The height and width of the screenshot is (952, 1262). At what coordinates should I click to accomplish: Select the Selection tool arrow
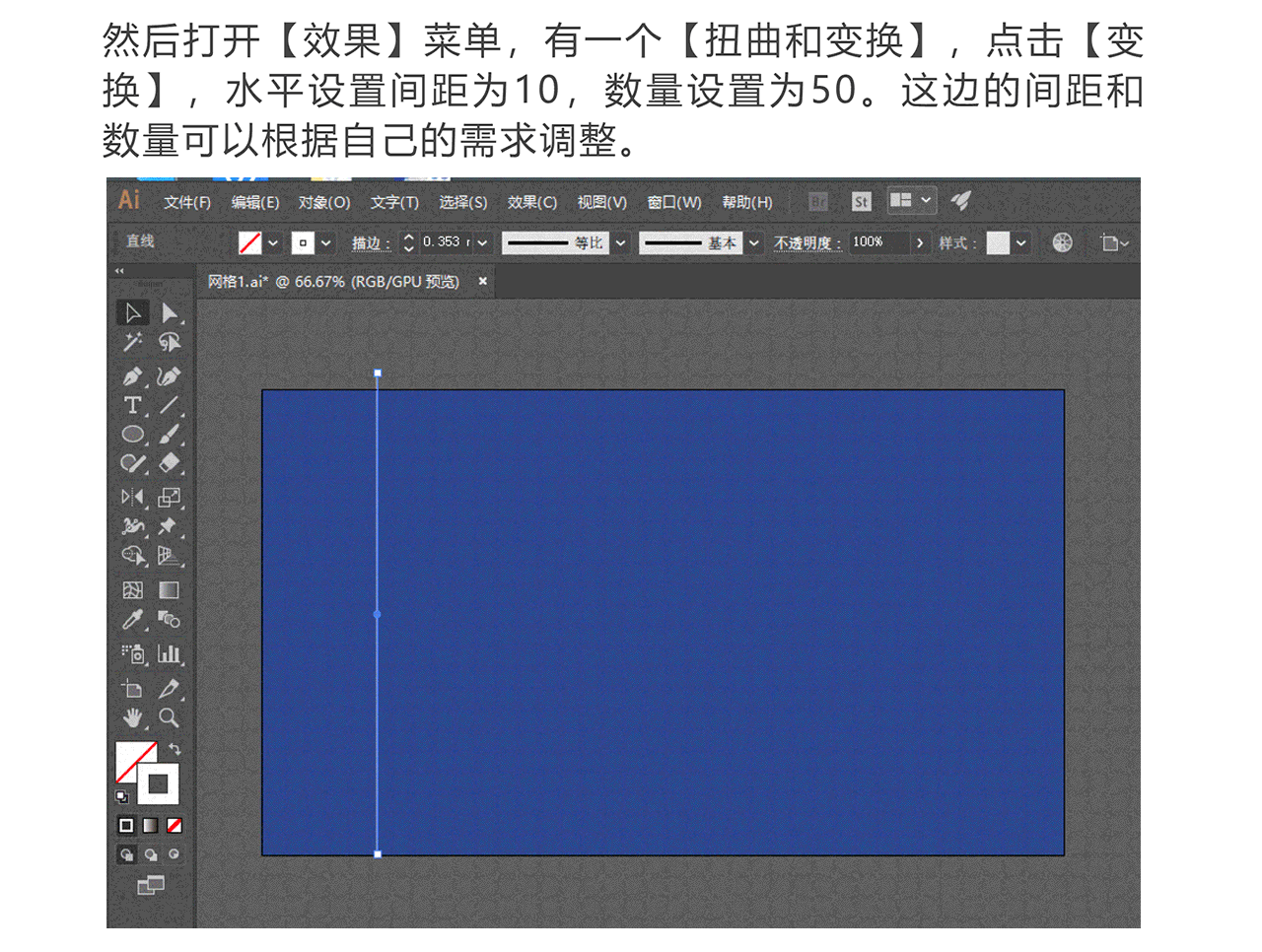[132, 313]
